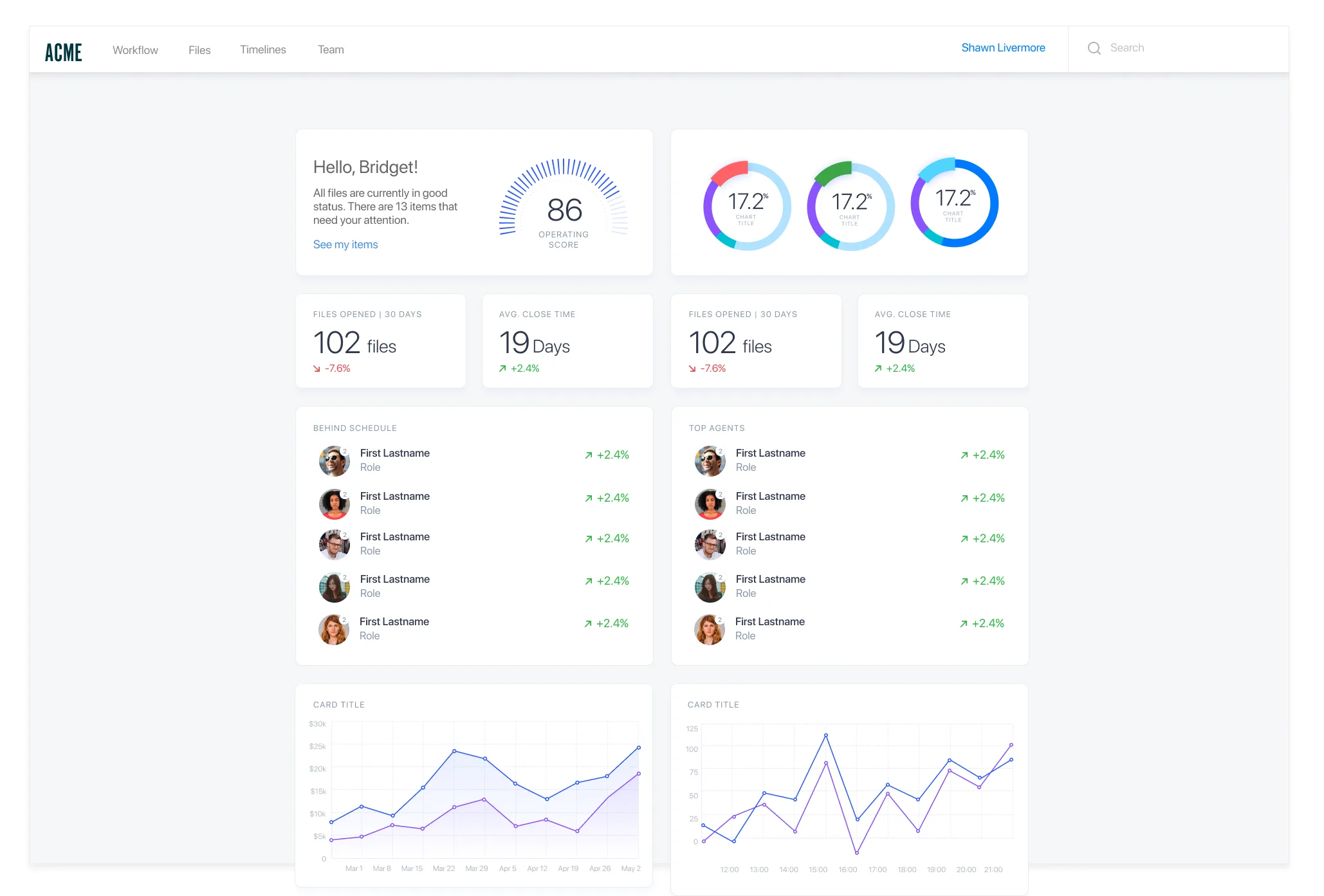
Task: Click the BEHIND SCHEDULE card heading
Action: click(x=355, y=428)
